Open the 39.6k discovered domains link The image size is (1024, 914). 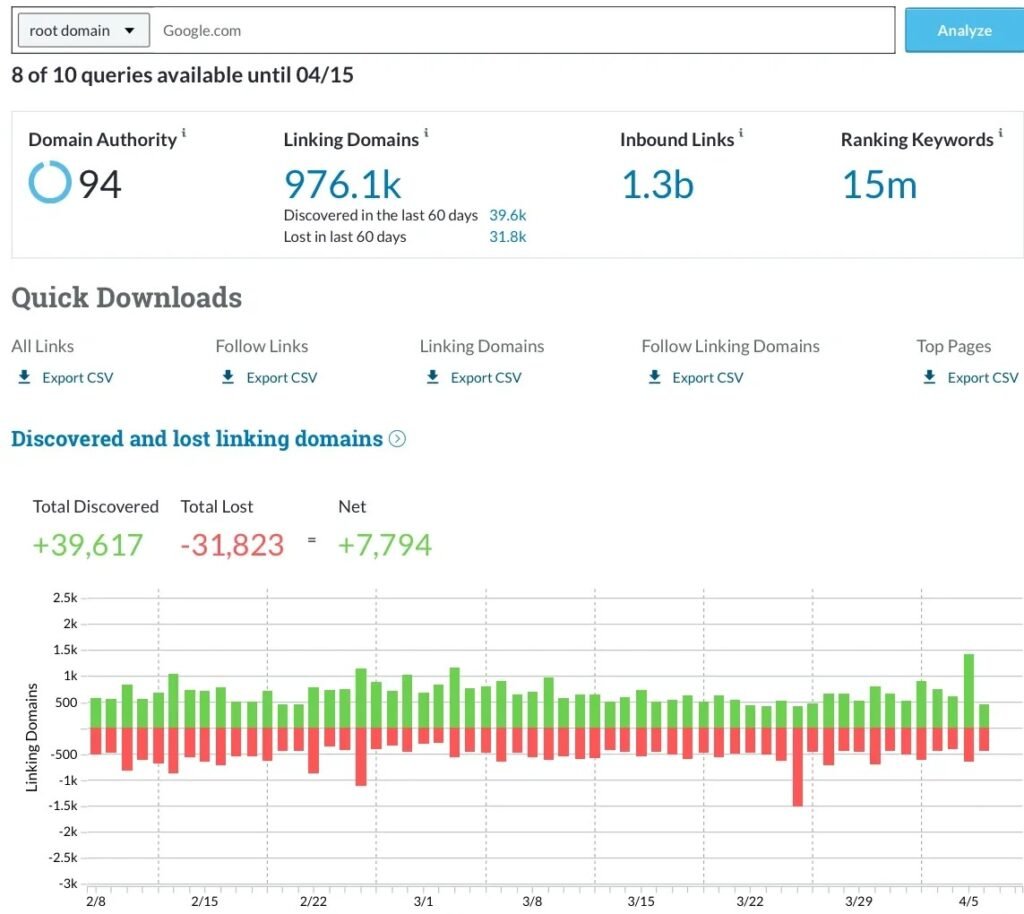507,215
